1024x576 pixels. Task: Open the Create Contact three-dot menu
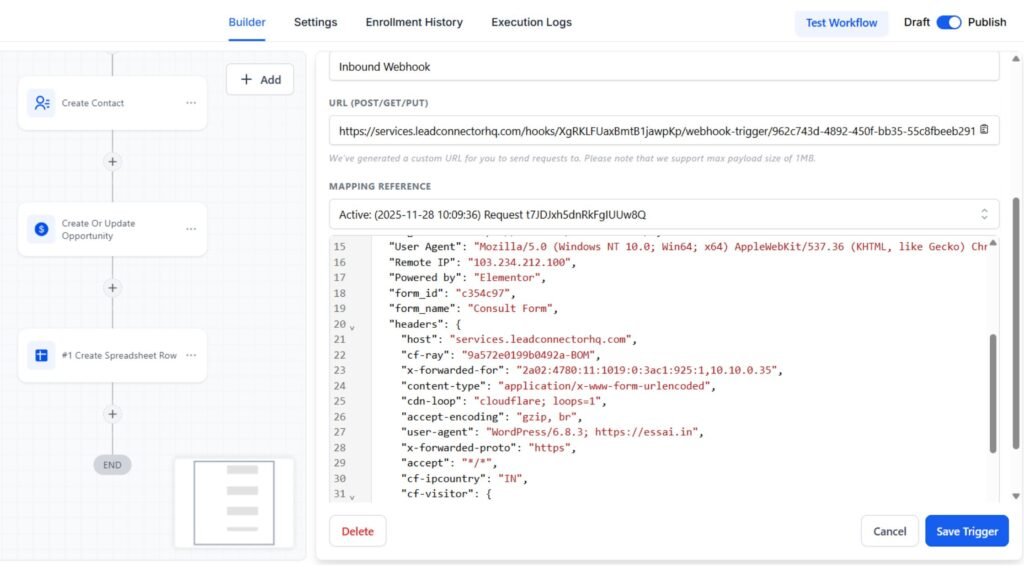[x=191, y=102]
